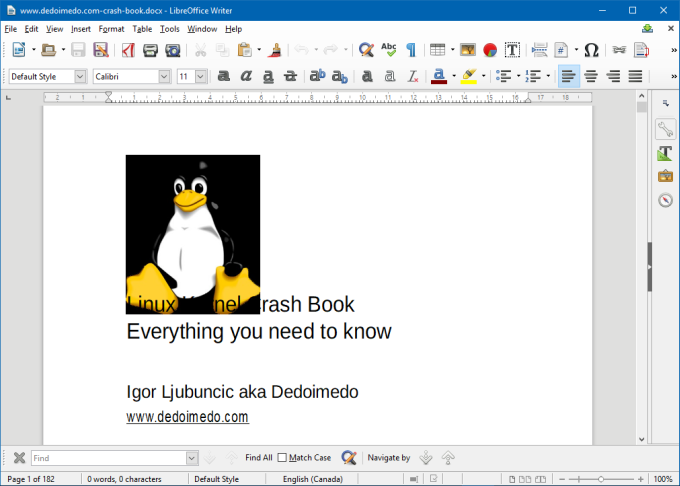Apply yellow highlighting color
This screenshot has width=680, height=486.
469,76
